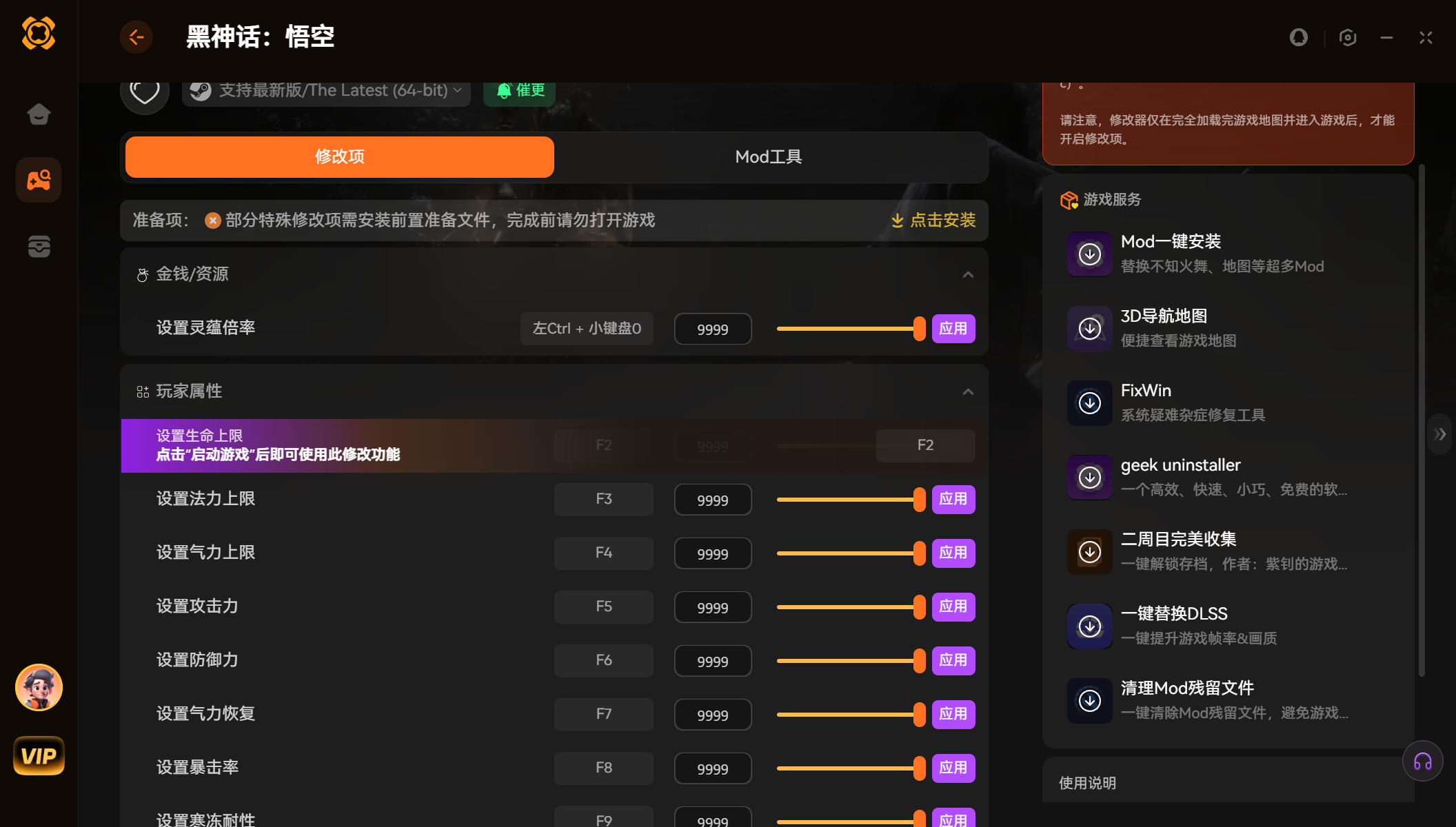This screenshot has width=1456, height=827.
Task: Click the back arrow next to game title
Action: click(136, 37)
